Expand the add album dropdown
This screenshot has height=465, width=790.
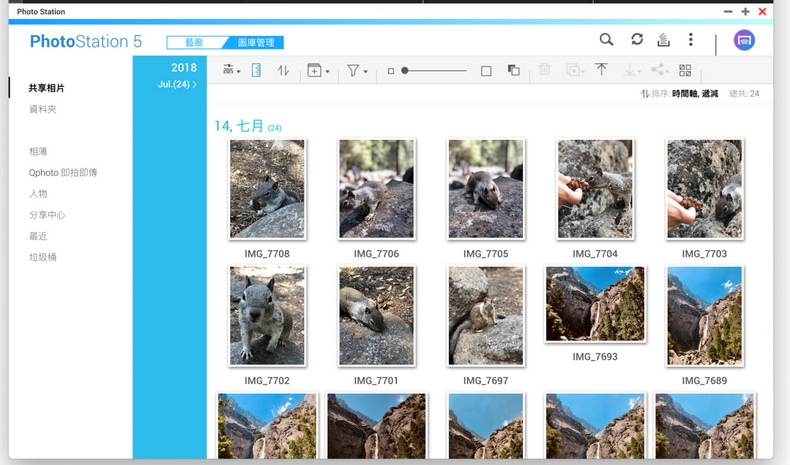click(x=318, y=71)
